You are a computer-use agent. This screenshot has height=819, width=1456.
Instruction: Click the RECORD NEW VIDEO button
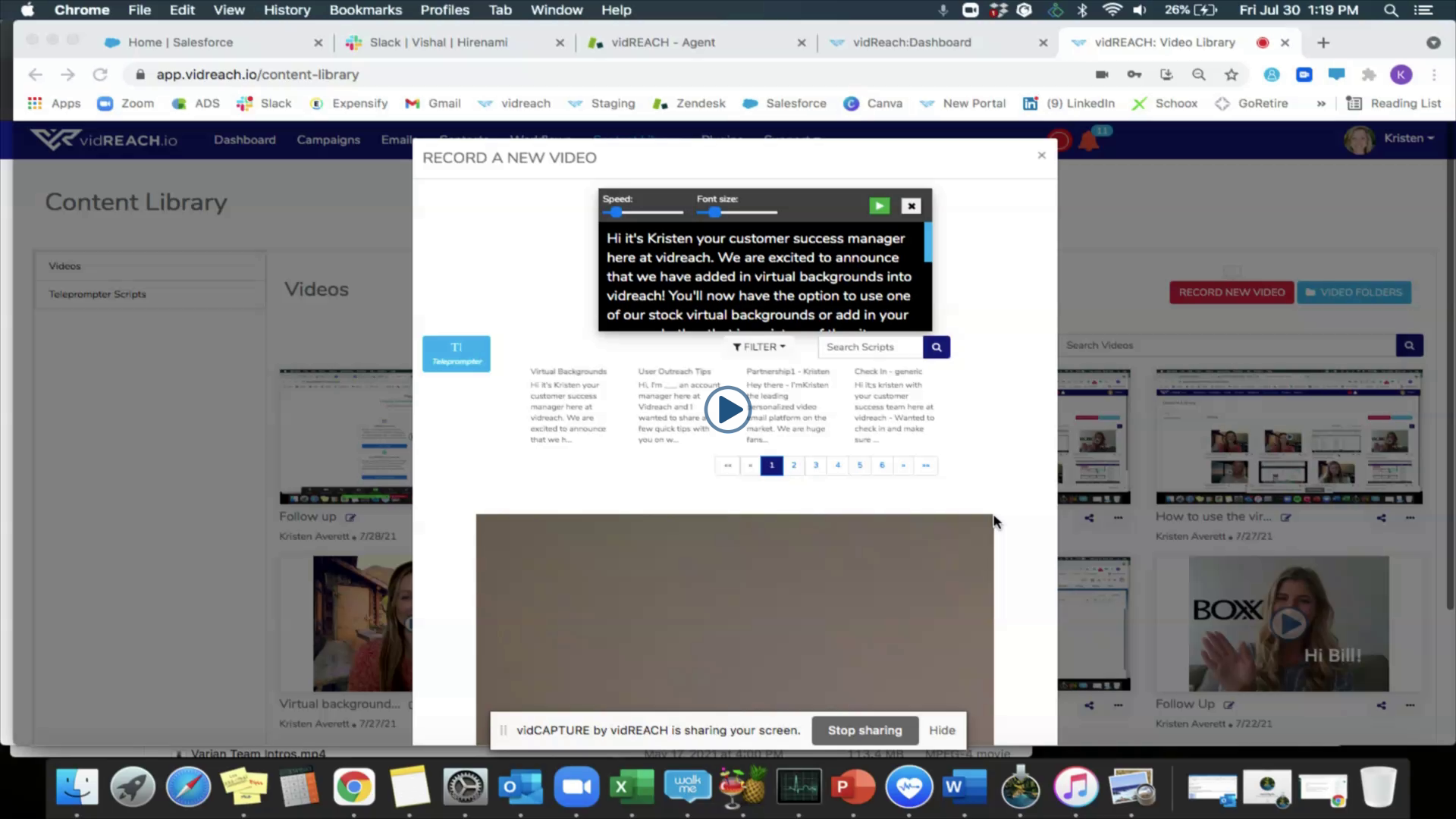(1232, 292)
